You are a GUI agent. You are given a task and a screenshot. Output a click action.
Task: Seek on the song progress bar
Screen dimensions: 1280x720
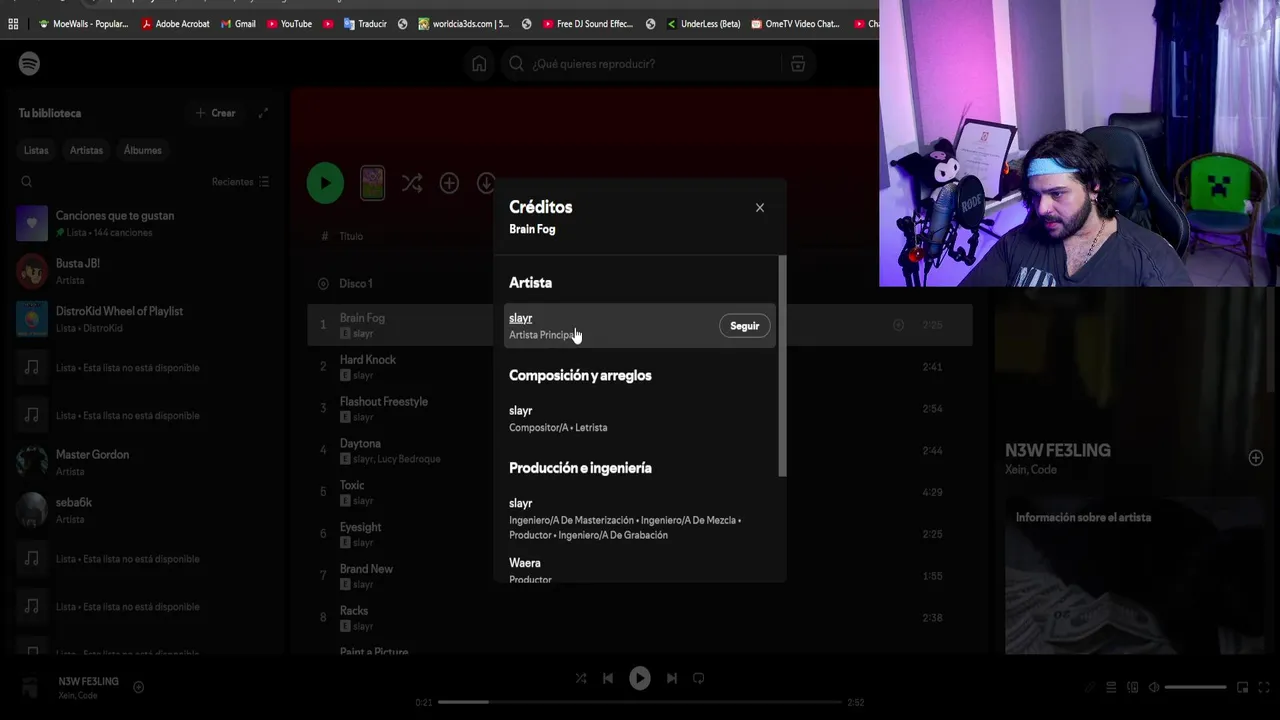coord(640,702)
